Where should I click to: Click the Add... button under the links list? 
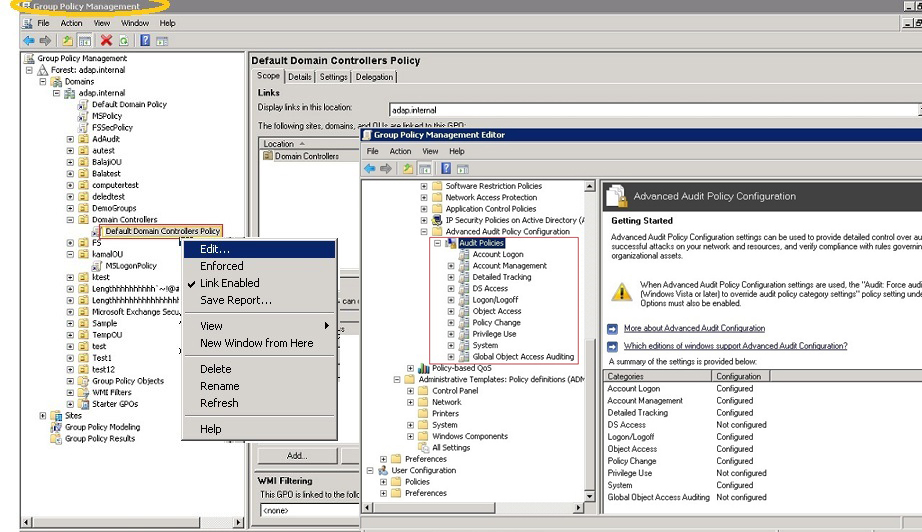click(x=297, y=456)
